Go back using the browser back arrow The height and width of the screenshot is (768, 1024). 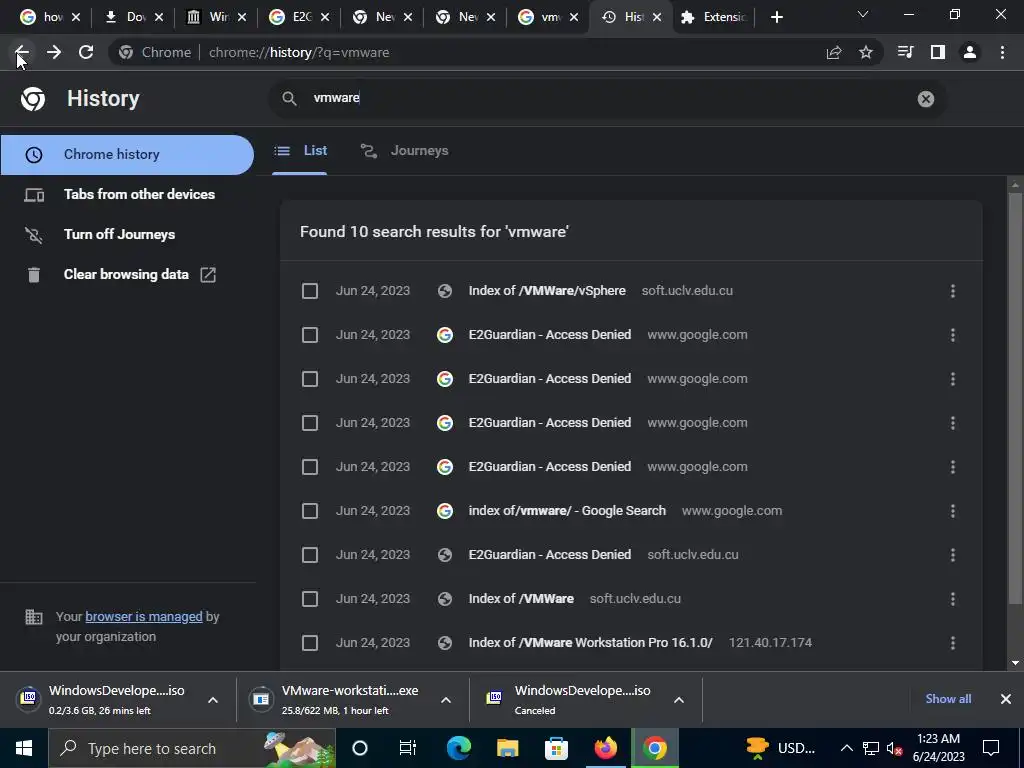coord(22,52)
